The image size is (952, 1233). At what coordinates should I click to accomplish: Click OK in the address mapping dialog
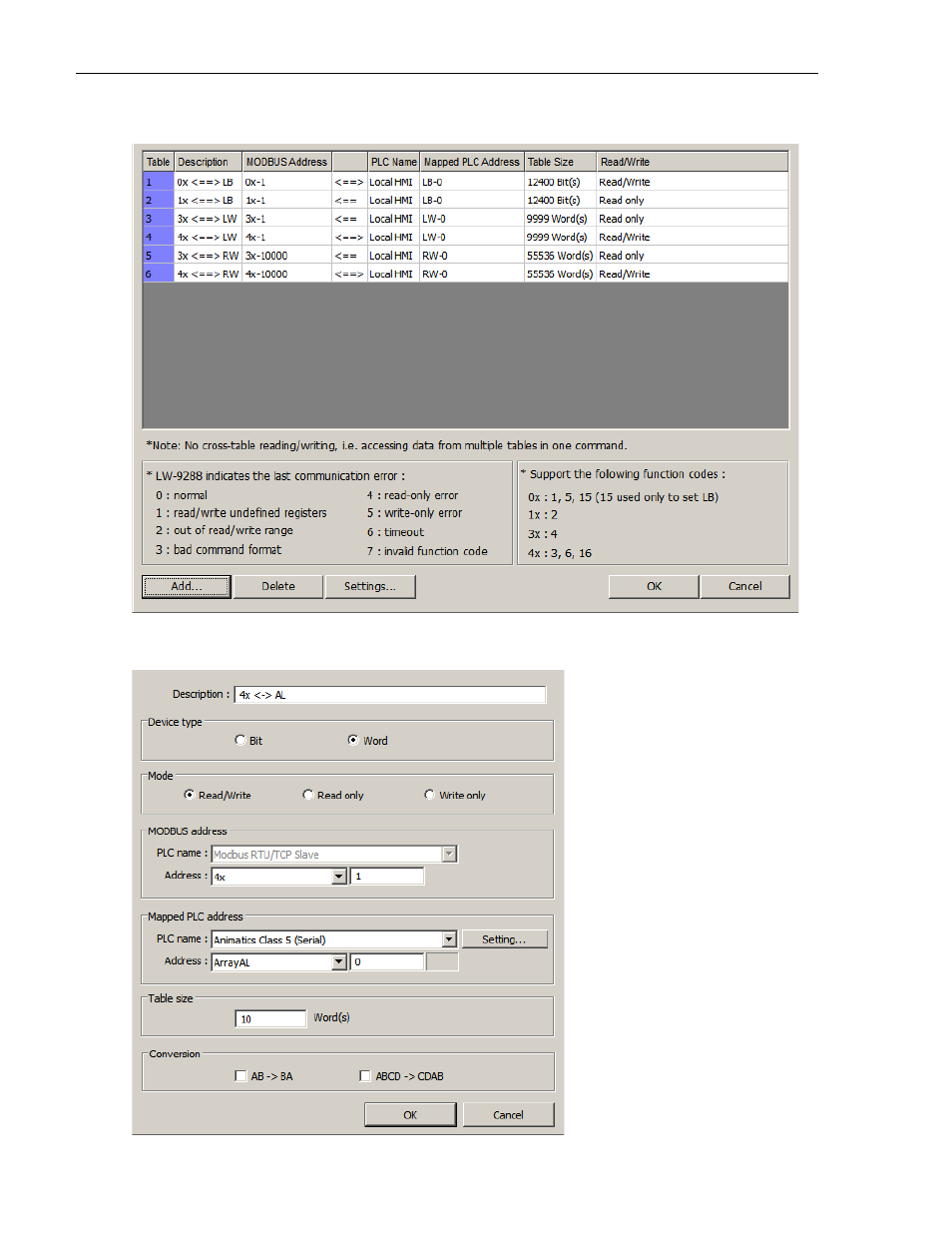[x=410, y=1115]
